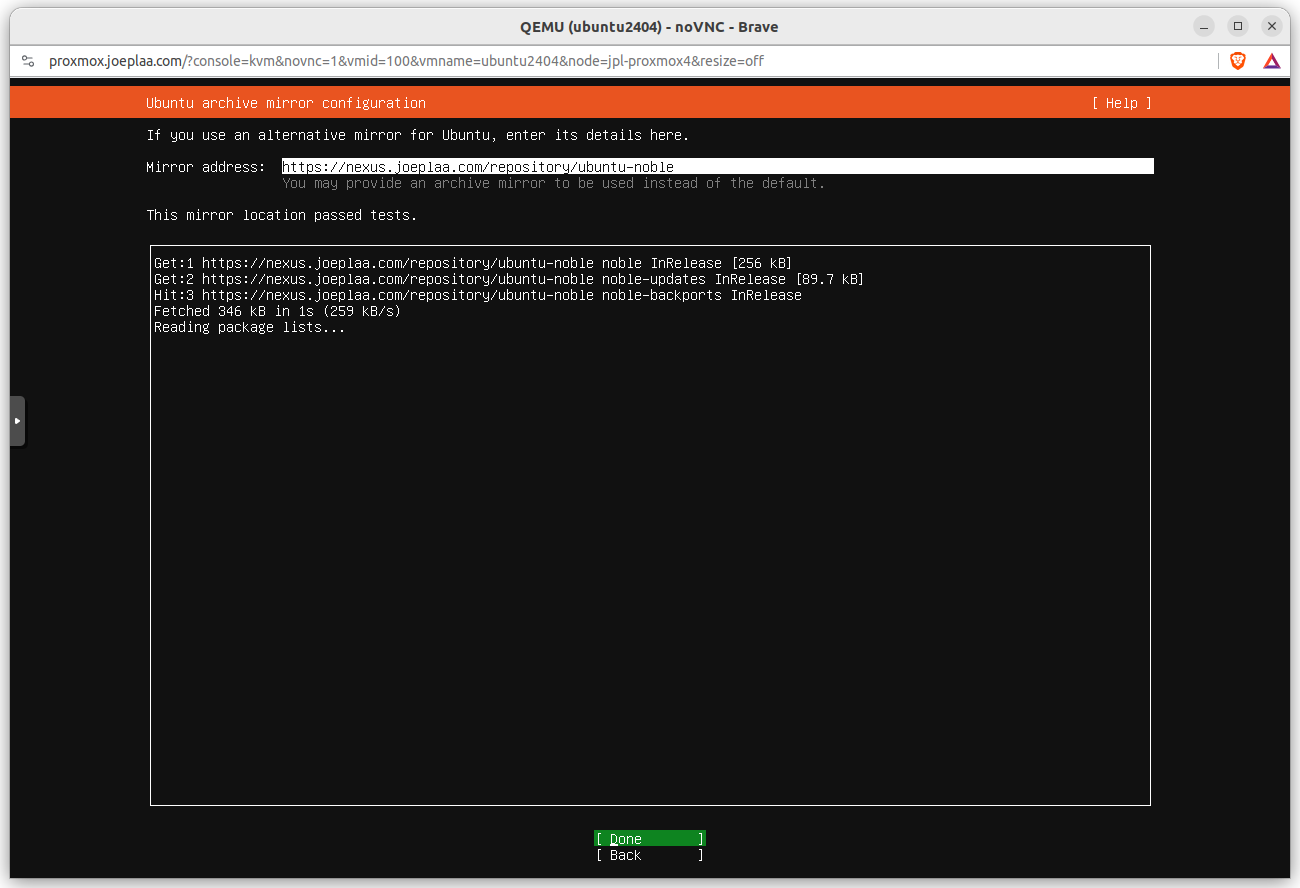Image resolution: width=1300 pixels, height=888 pixels.
Task: Click the 'Get:1' noble InRelease log line
Action: (473, 263)
